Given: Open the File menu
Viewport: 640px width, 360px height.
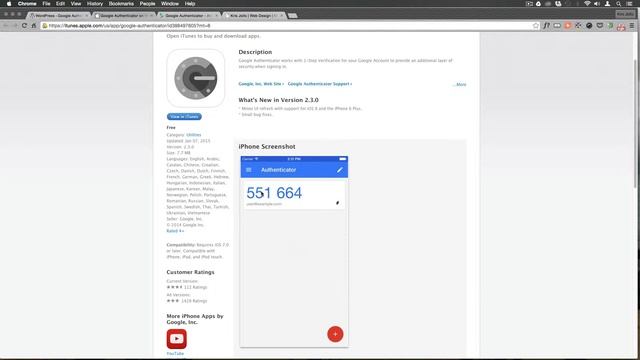Looking at the screenshot, I should click(46, 4).
